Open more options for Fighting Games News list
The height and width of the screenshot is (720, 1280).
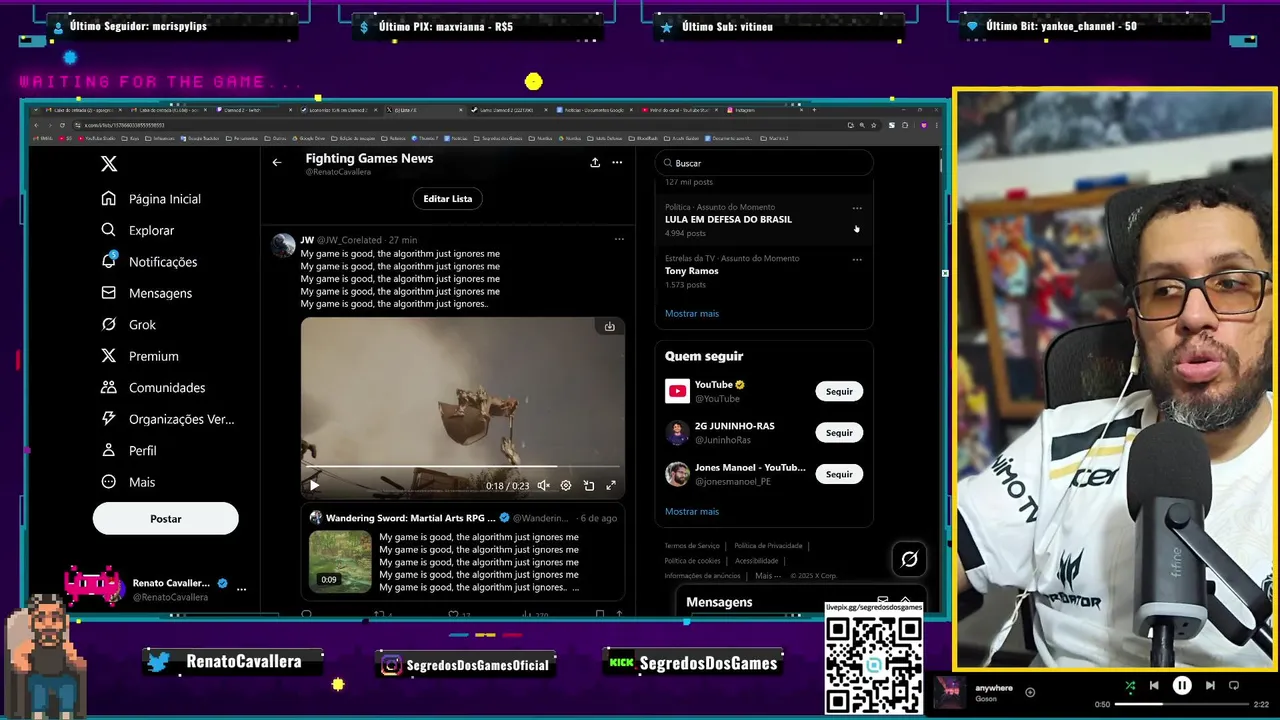(617, 162)
